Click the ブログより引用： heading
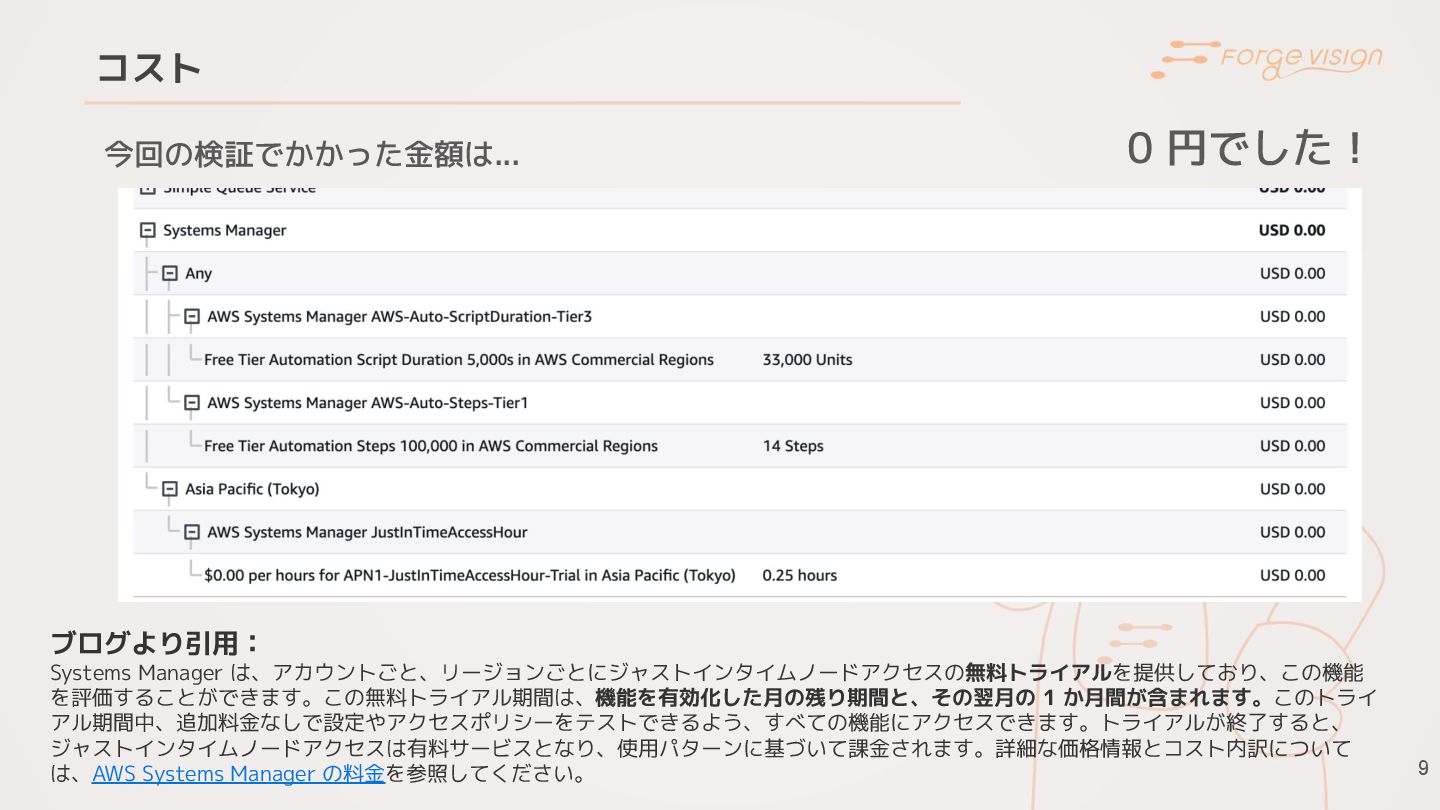The height and width of the screenshot is (810, 1440). tap(155, 642)
